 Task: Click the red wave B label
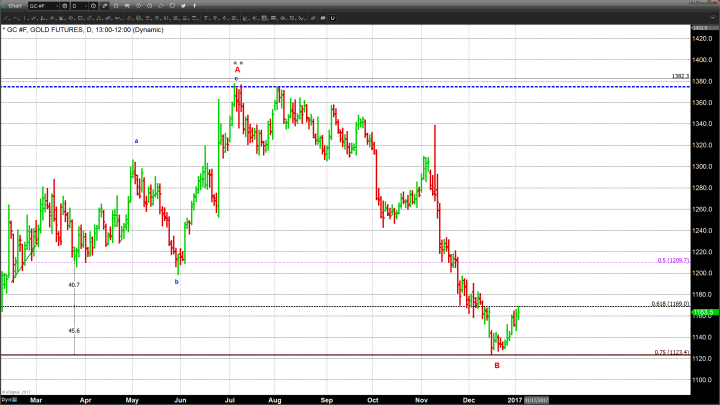(497, 365)
